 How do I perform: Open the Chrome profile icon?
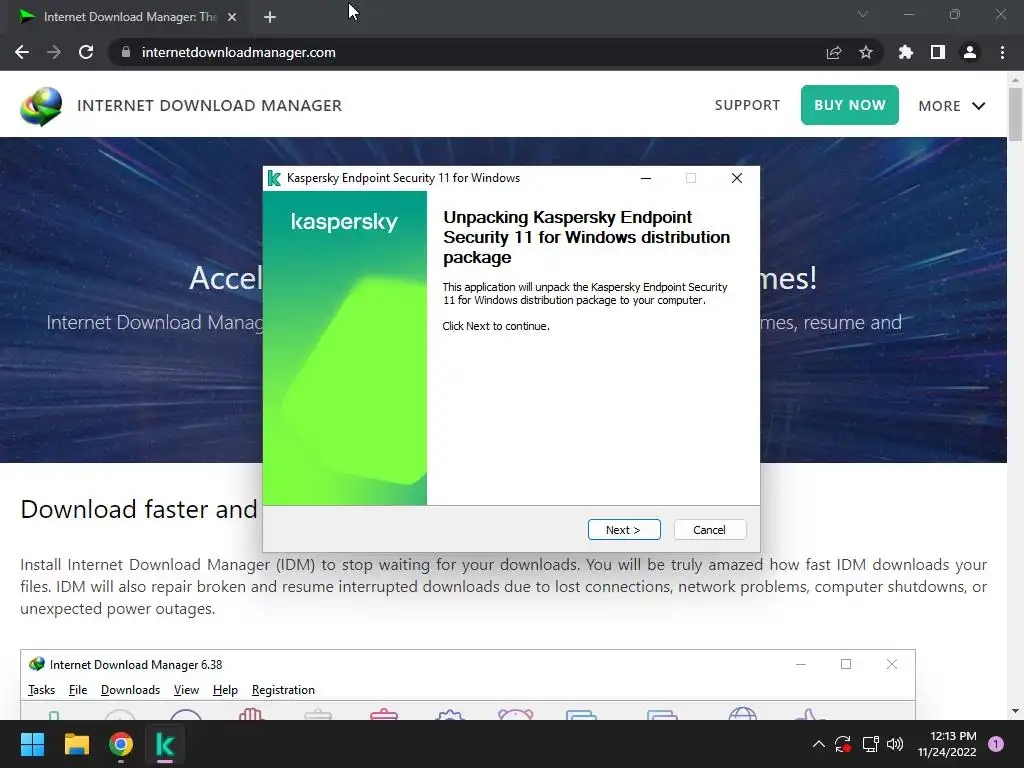click(x=970, y=52)
